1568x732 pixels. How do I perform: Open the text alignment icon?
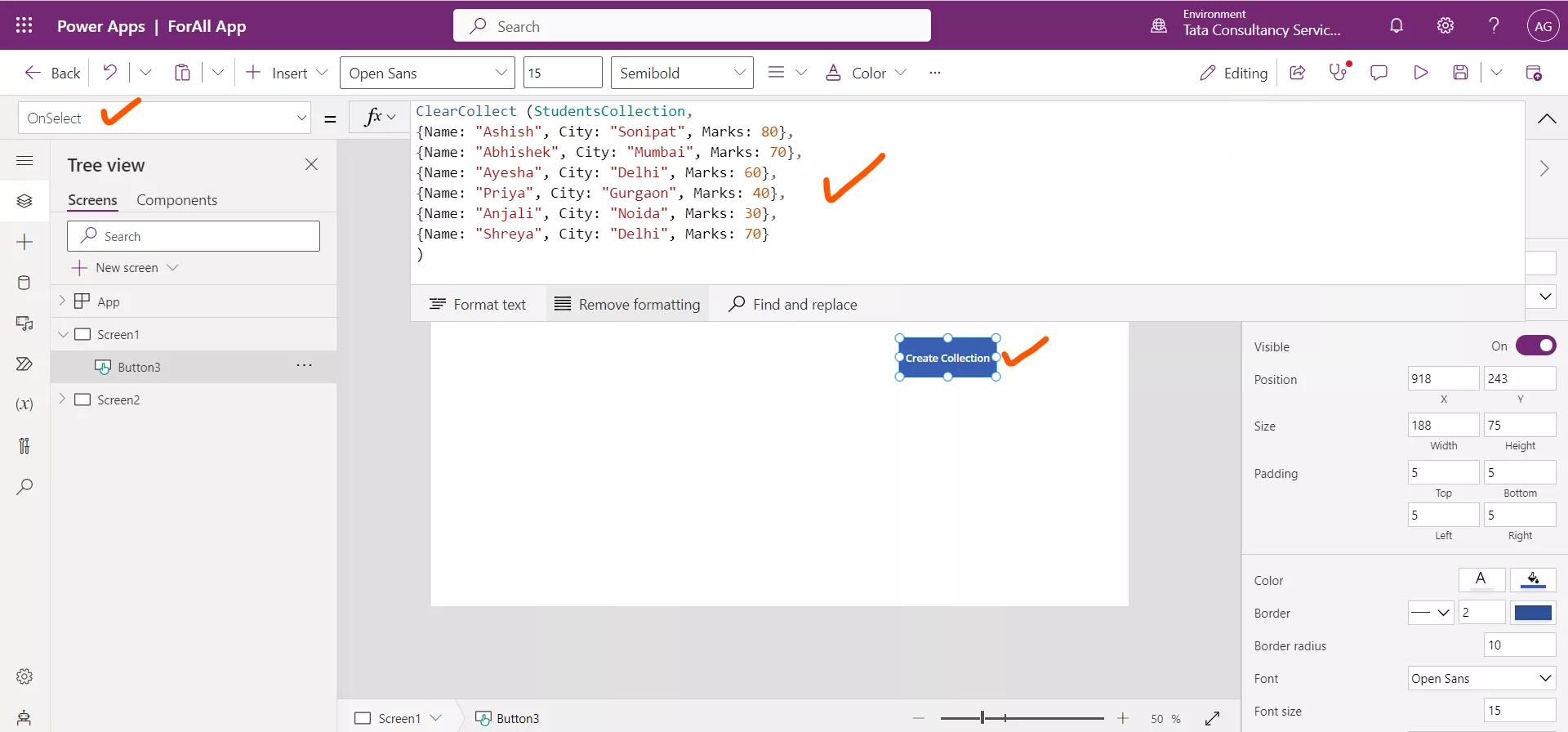click(x=776, y=72)
